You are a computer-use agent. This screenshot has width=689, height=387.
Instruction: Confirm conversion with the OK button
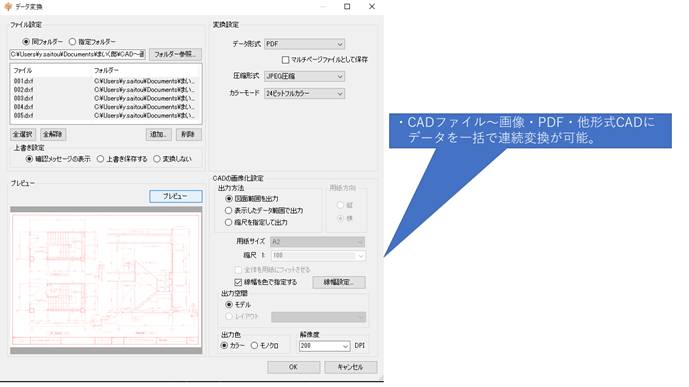pyautogui.click(x=294, y=367)
